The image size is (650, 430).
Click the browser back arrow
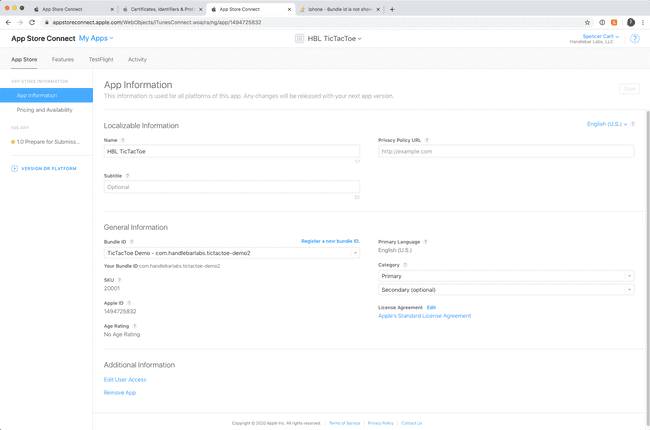tap(8, 22)
